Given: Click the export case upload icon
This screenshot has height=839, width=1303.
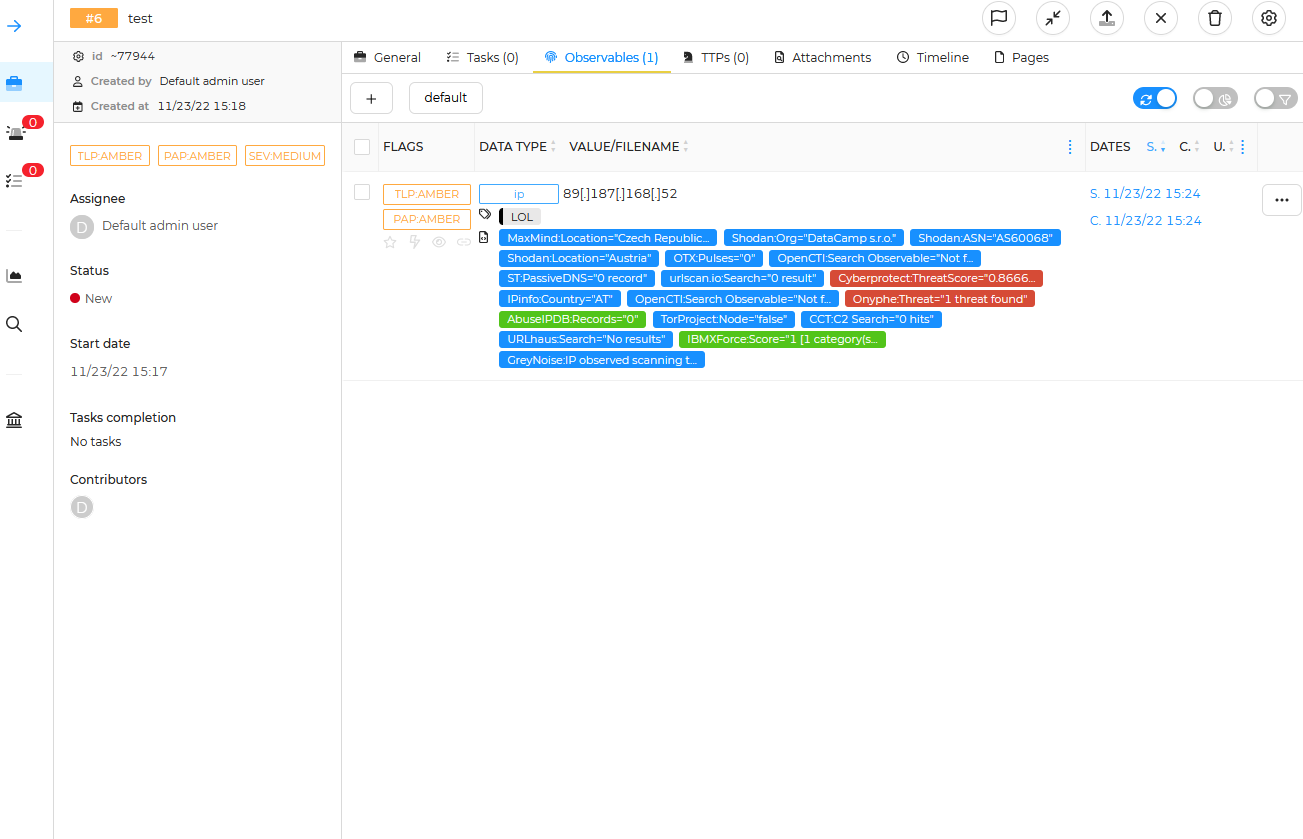Looking at the screenshot, I should [x=1107, y=18].
